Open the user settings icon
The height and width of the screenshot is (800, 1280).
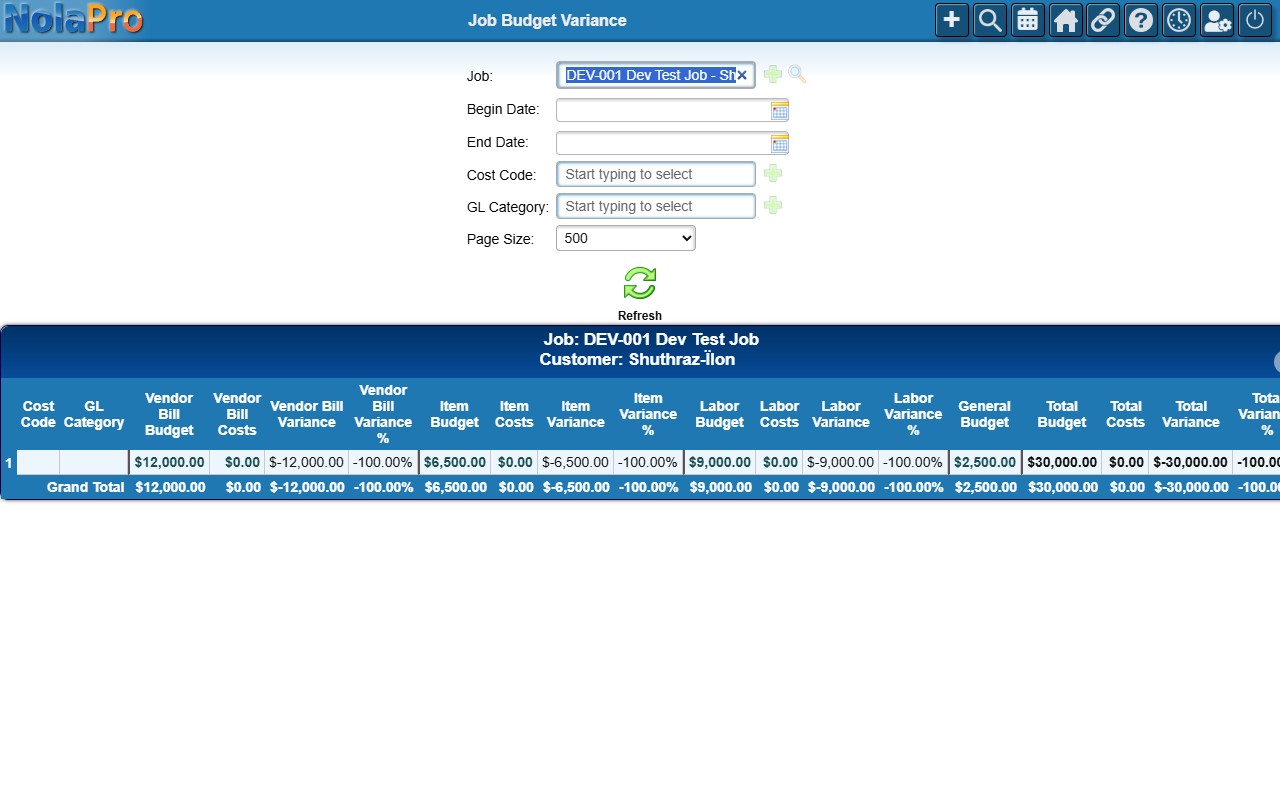pos(1217,20)
